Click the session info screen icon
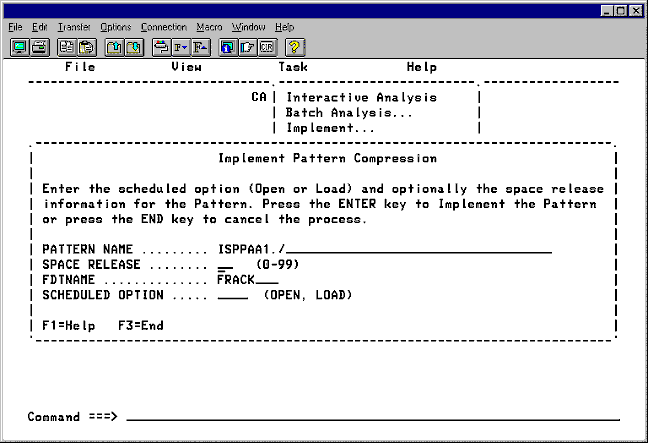Viewport: 648px width, 443px height. (x=228, y=48)
